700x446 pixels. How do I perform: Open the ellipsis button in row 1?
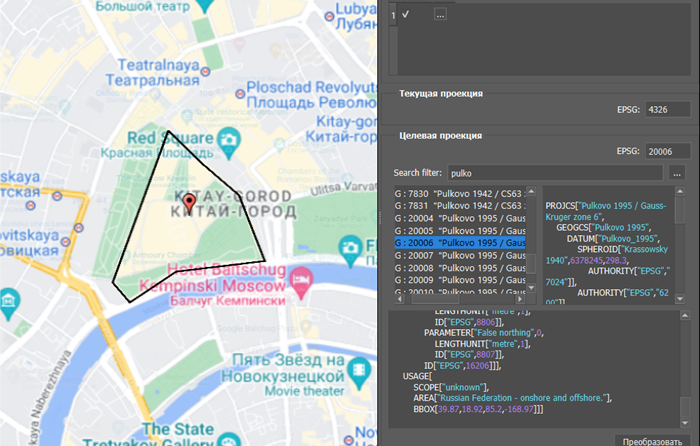[440, 14]
